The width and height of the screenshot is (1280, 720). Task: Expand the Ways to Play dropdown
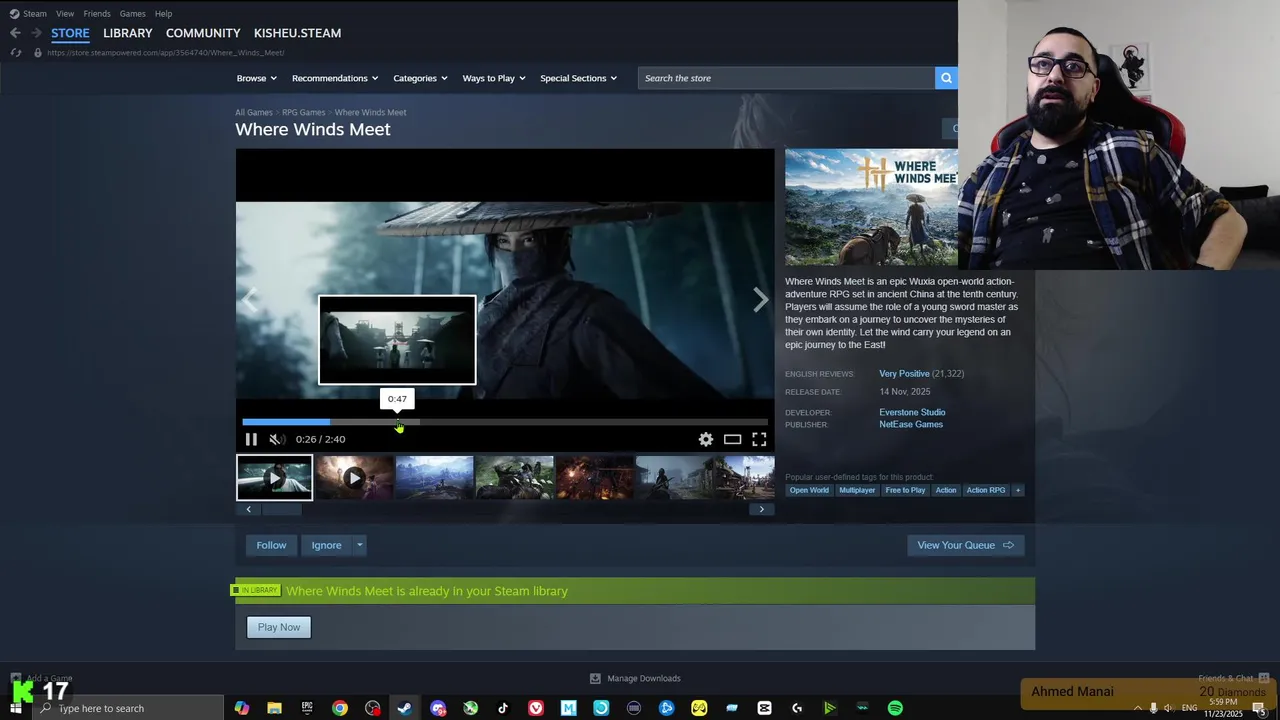[494, 78]
